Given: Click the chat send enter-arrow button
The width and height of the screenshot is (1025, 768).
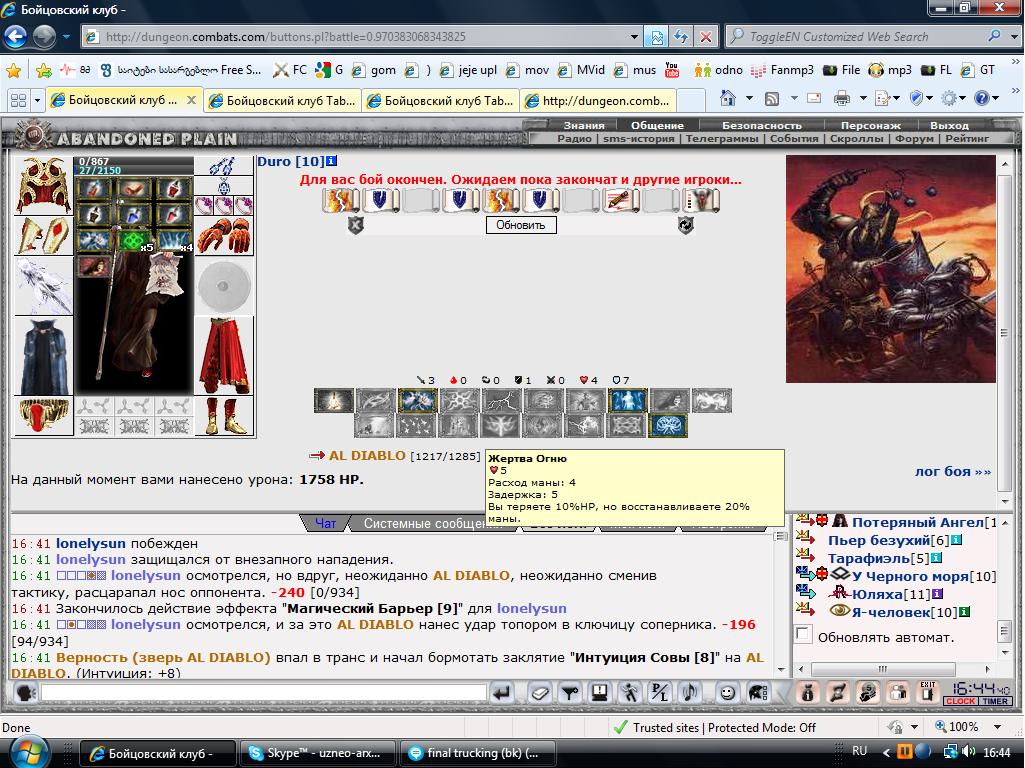Looking at the screenshot, I should 501,693.
